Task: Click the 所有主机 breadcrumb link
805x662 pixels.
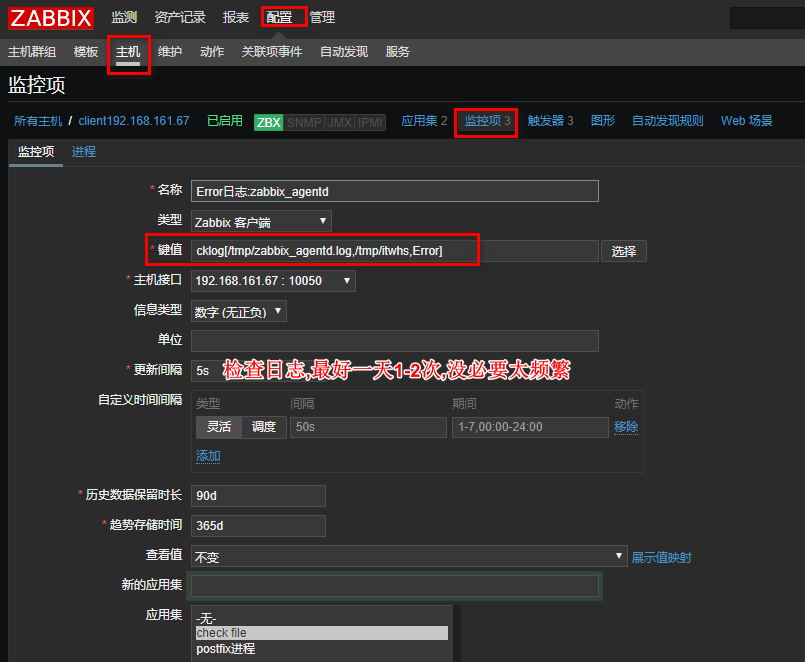Action: pyautogui.click(x=38, y=121)
